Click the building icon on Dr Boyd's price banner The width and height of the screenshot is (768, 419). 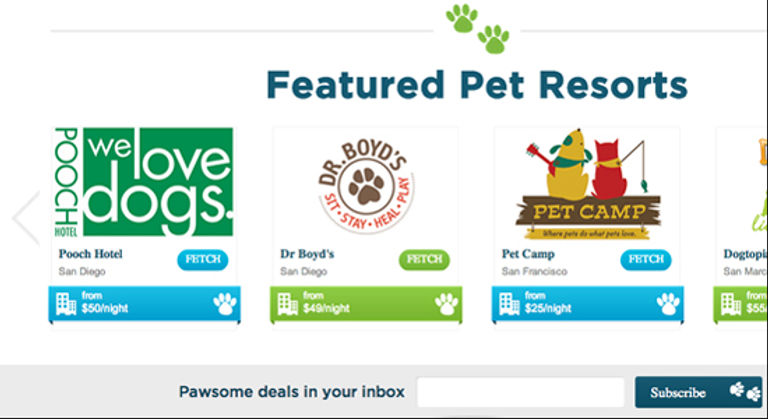[288, 304]
